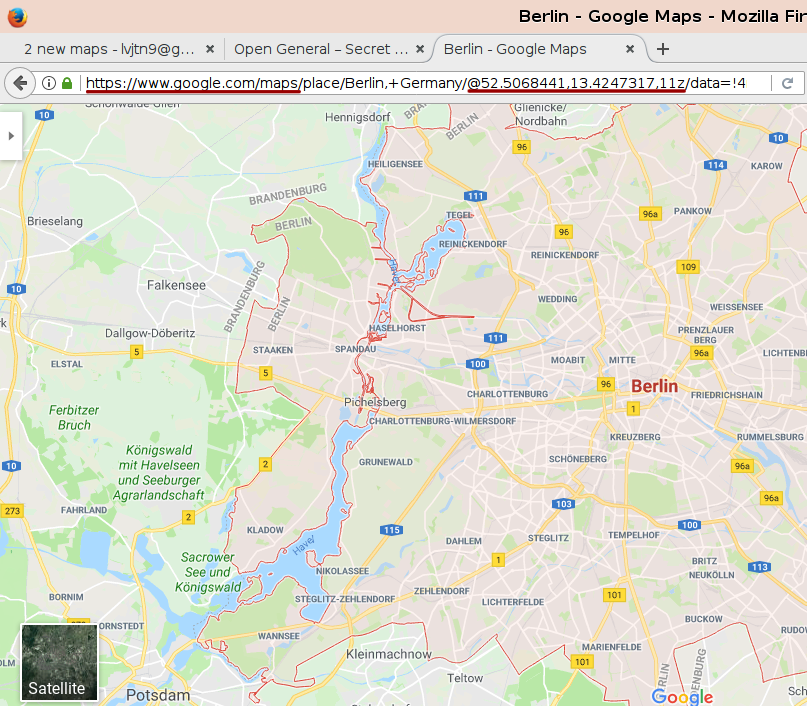Click the 'WEDDING' district label
Image resolution: width=807 pixels, height=706 pixels.
557,299
